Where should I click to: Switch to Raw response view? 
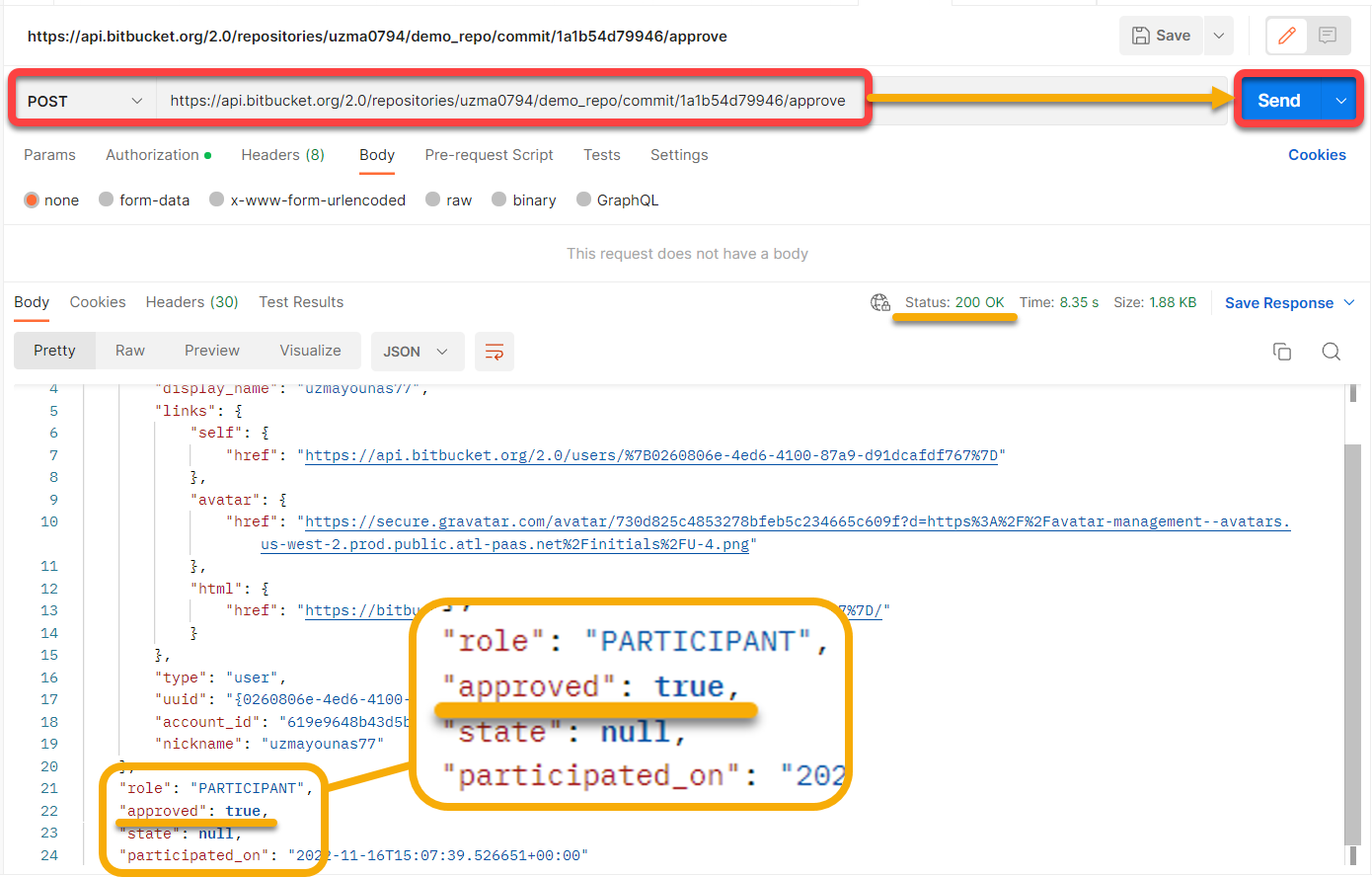coord(130,351)
